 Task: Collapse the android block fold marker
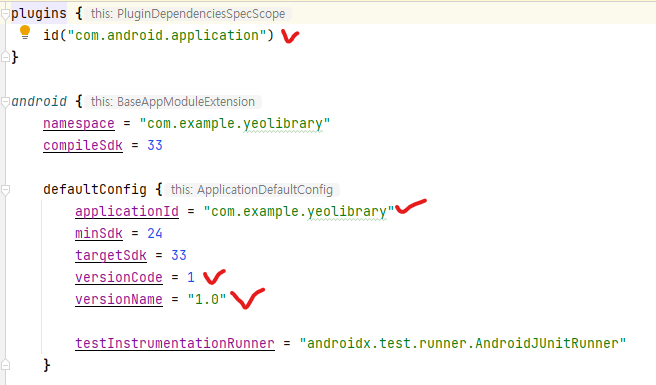(5, 102)
